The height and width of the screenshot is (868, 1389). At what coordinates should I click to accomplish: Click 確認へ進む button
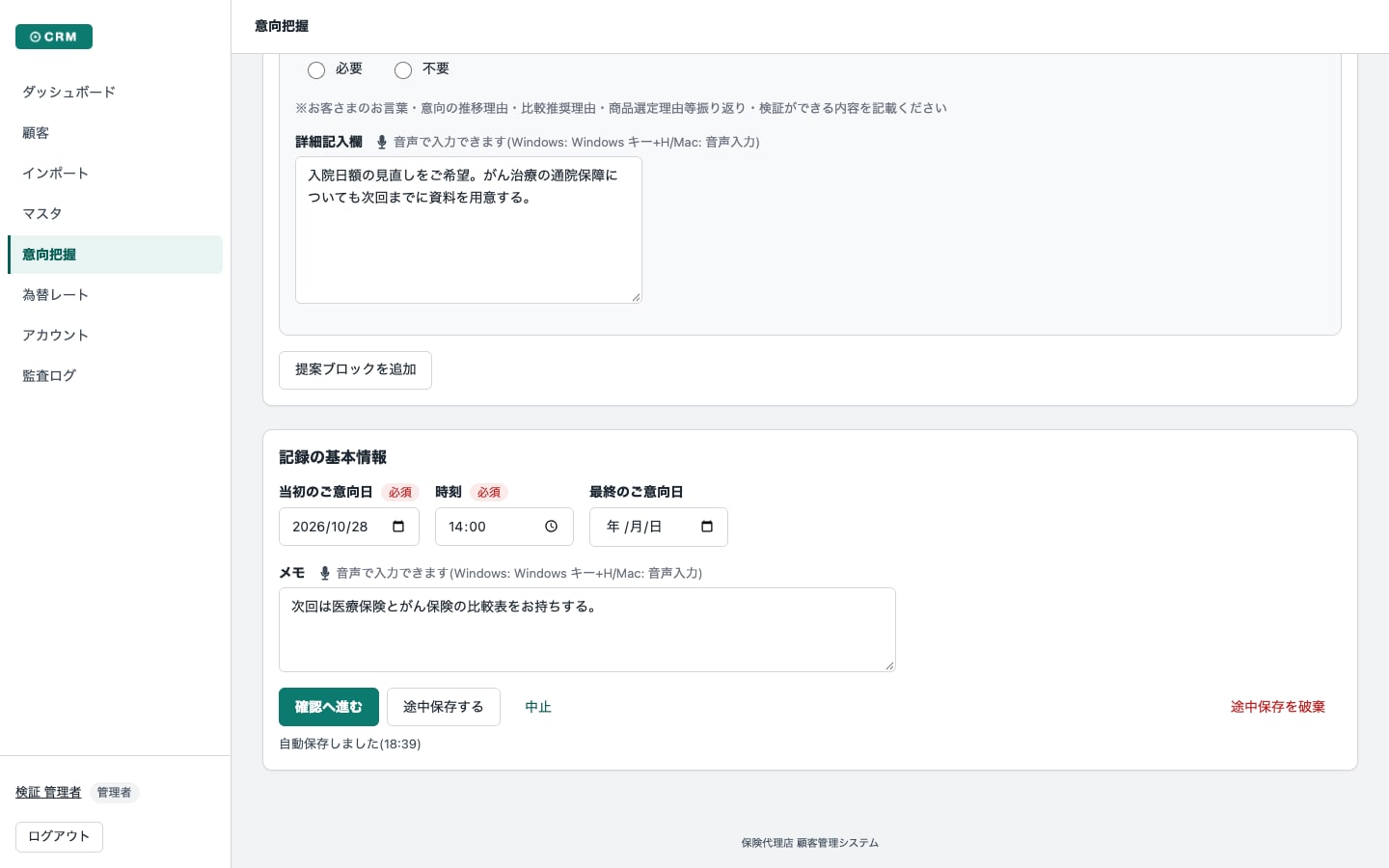tap(329, 707)
